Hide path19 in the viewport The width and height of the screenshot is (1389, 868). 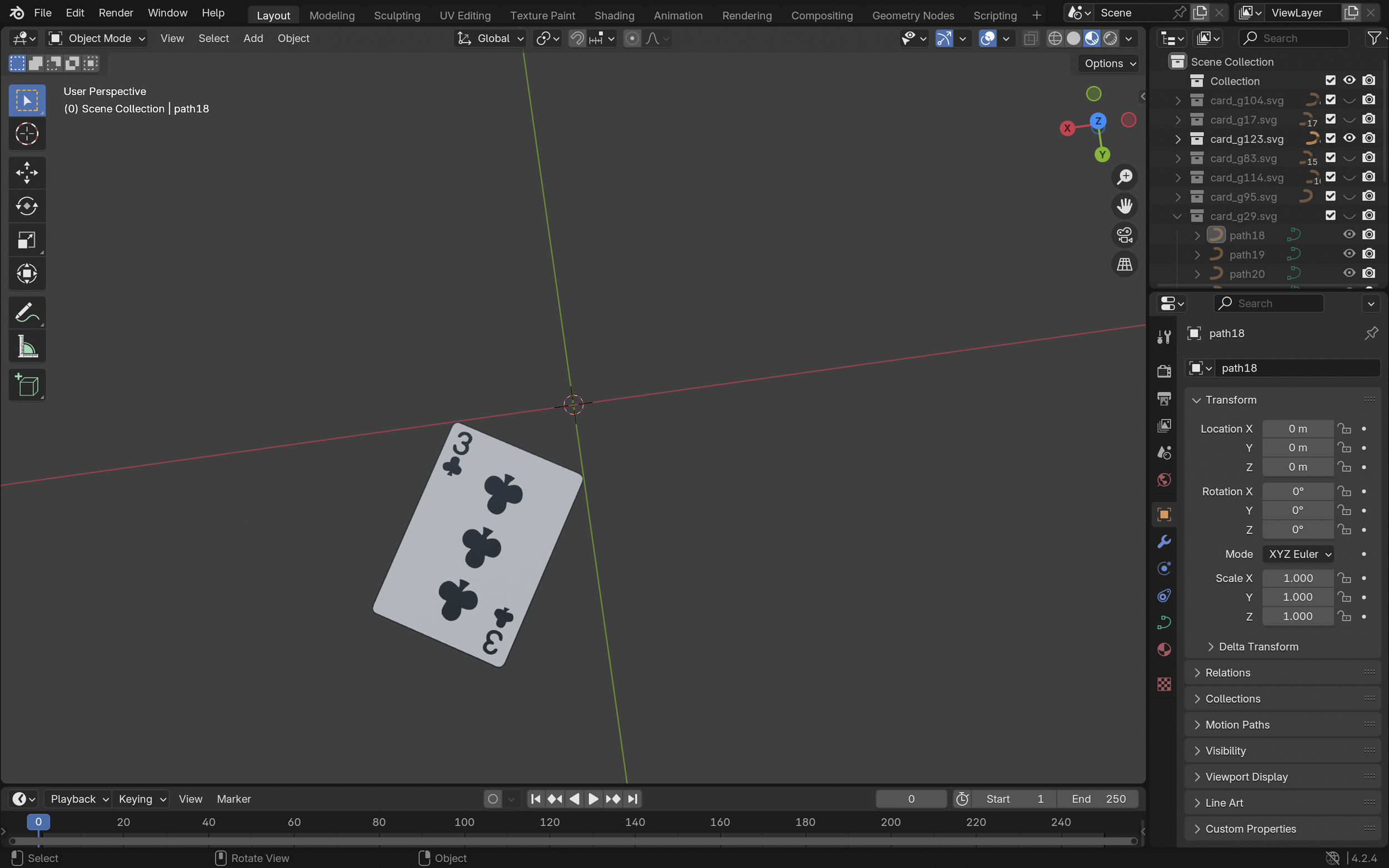[x=1349, y=254]
